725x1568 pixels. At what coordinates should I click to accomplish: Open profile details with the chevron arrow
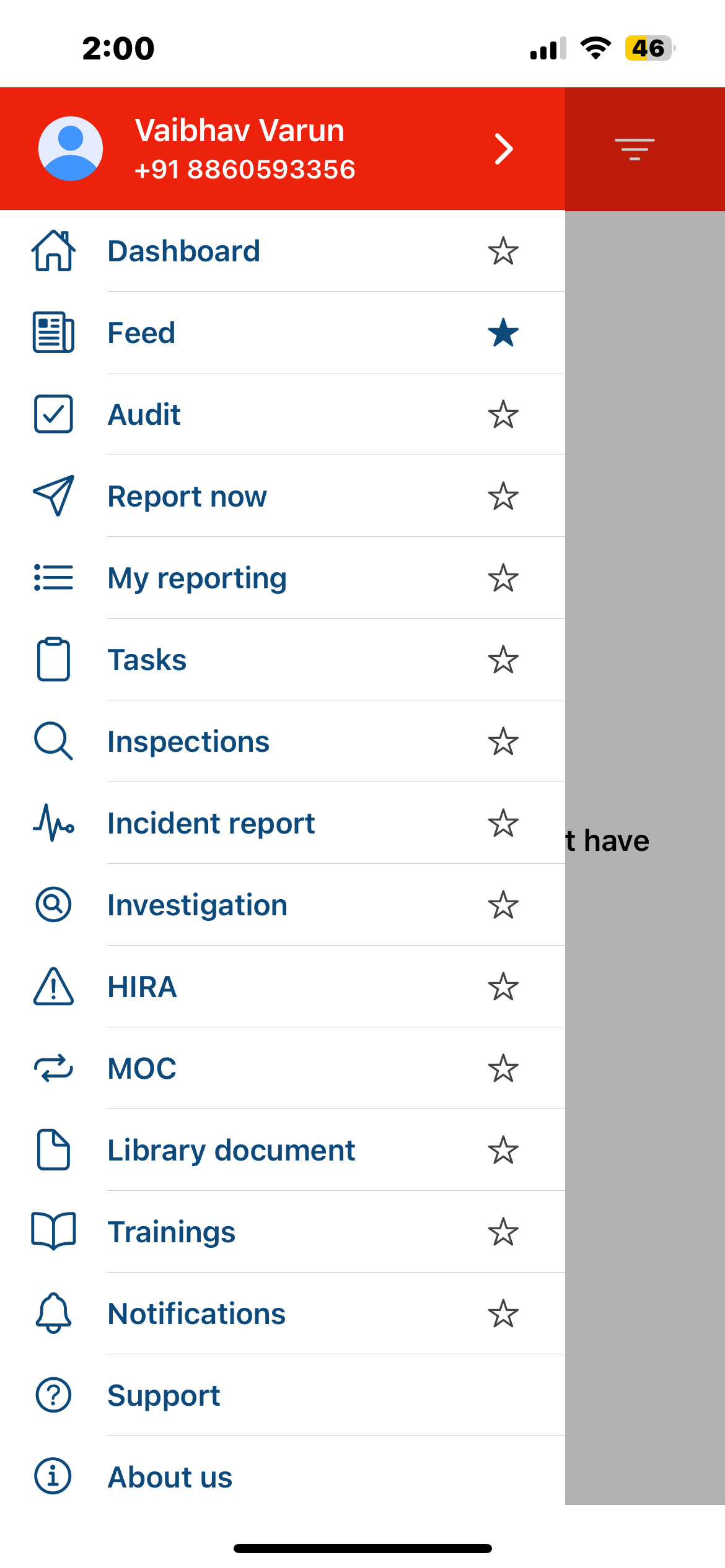(x=504, y=149)
